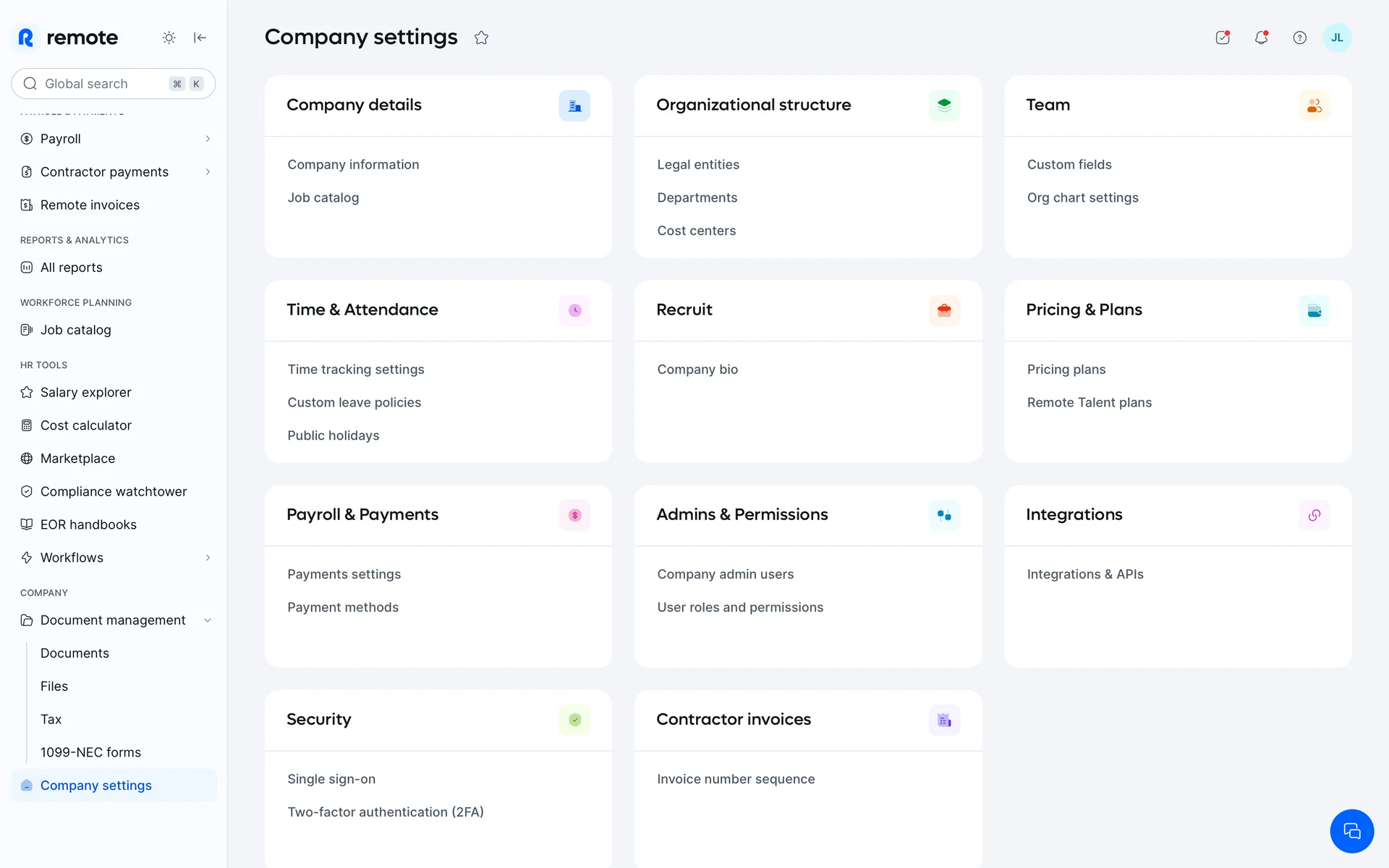Open the help question mark icon

pos(1299,38)
